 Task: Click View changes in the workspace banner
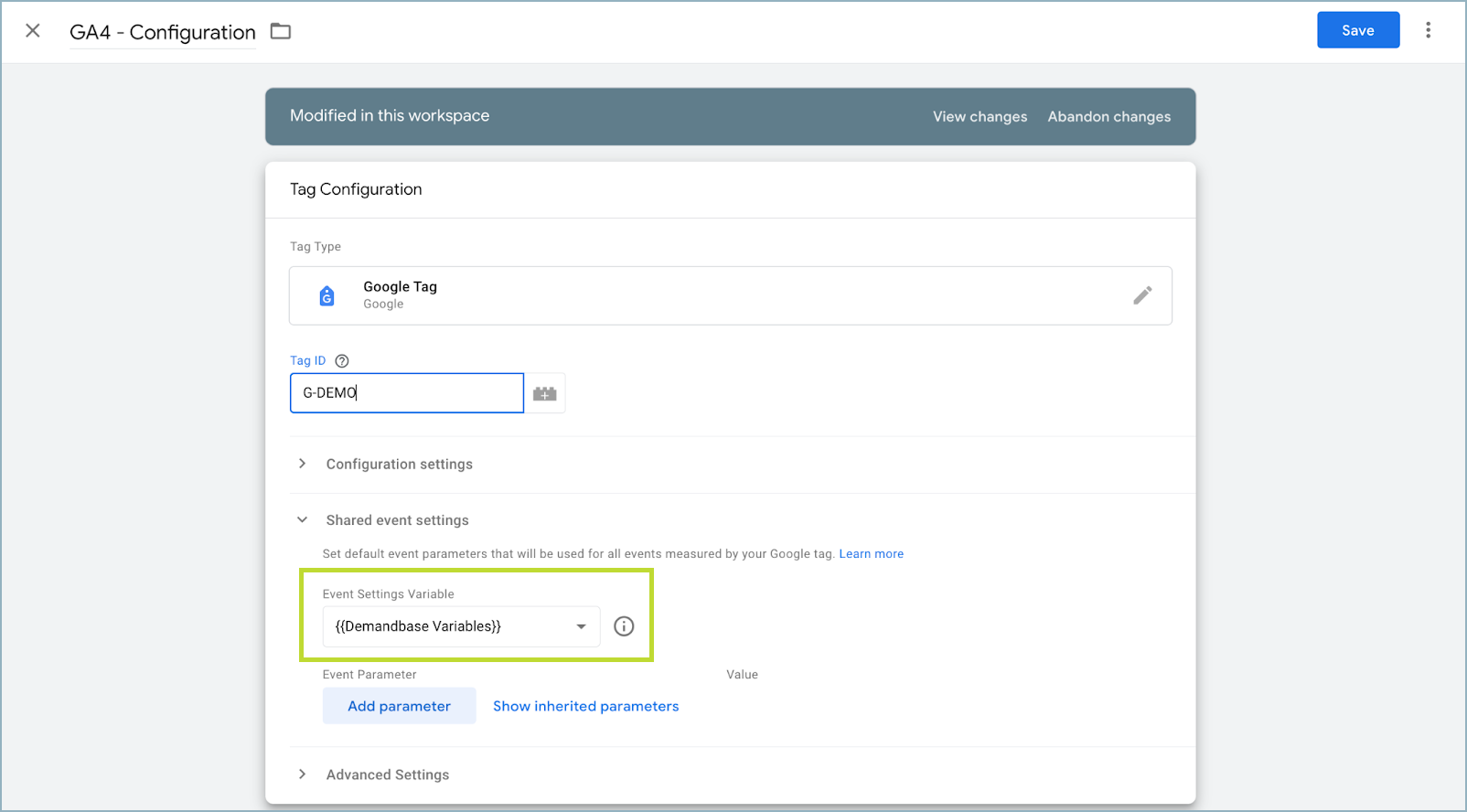point(980,117)
